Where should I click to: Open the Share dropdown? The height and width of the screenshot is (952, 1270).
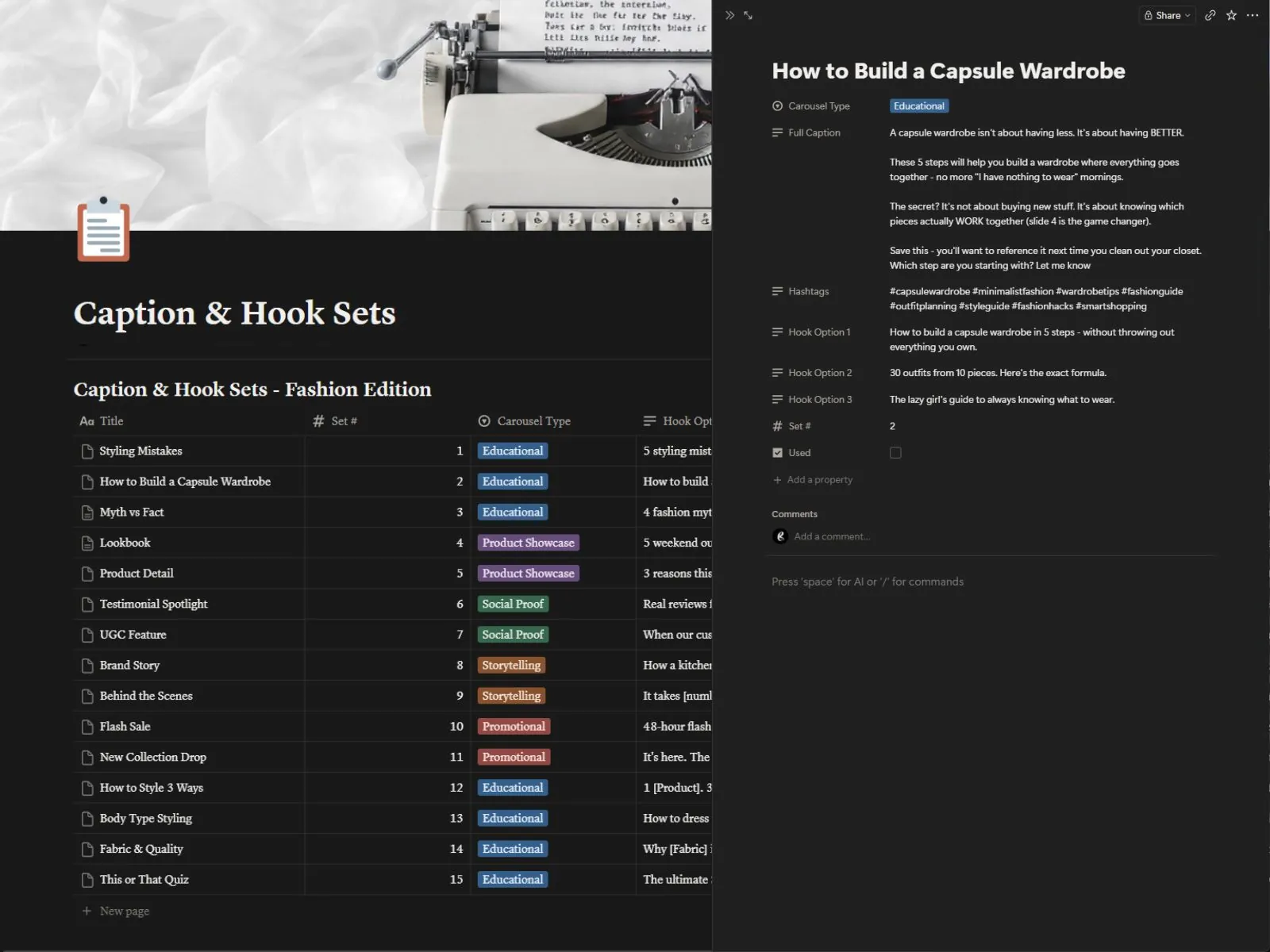click(x=1167, y=15)
